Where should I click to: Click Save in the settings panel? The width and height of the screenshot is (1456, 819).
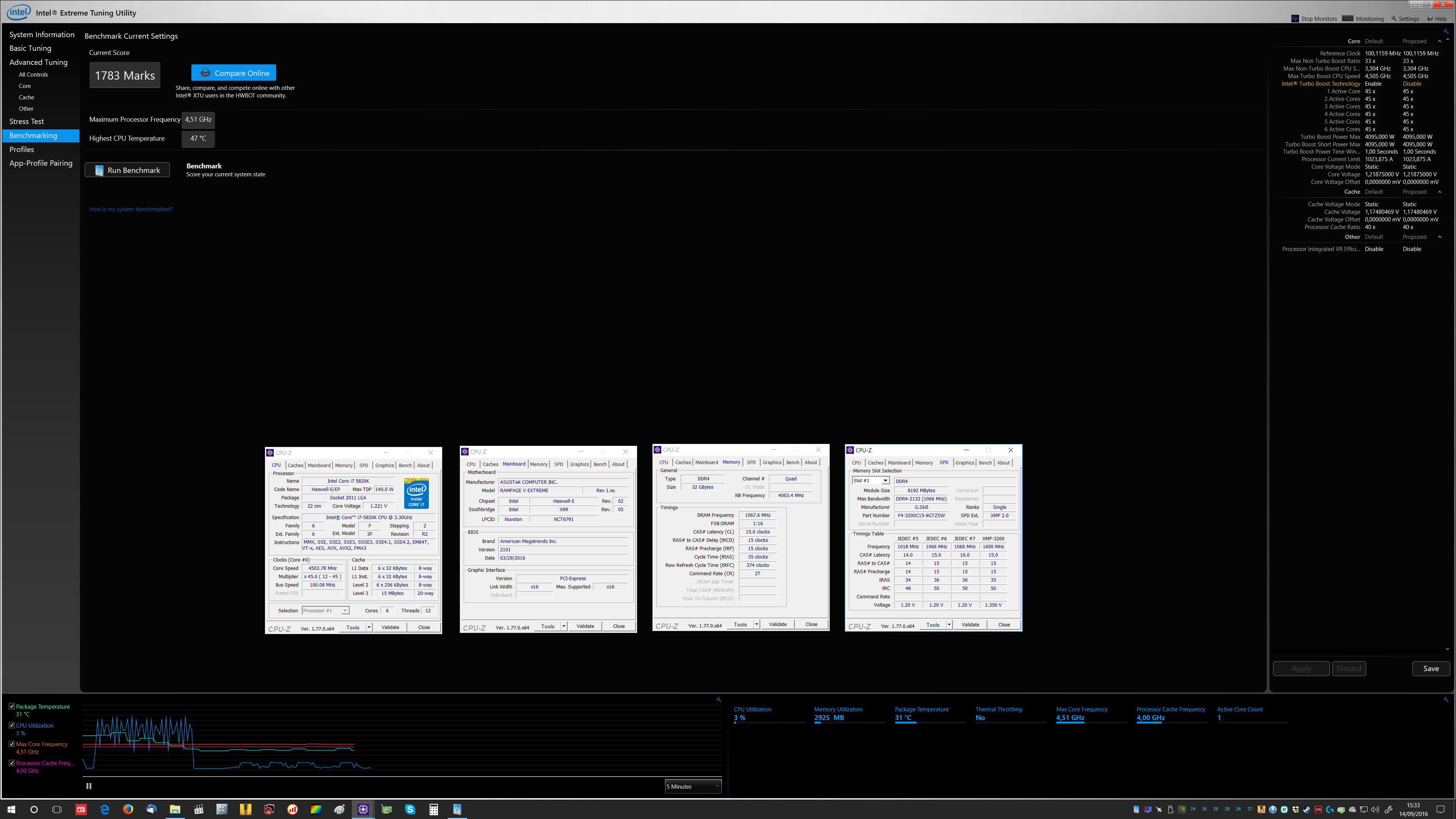click(1431, 668)
